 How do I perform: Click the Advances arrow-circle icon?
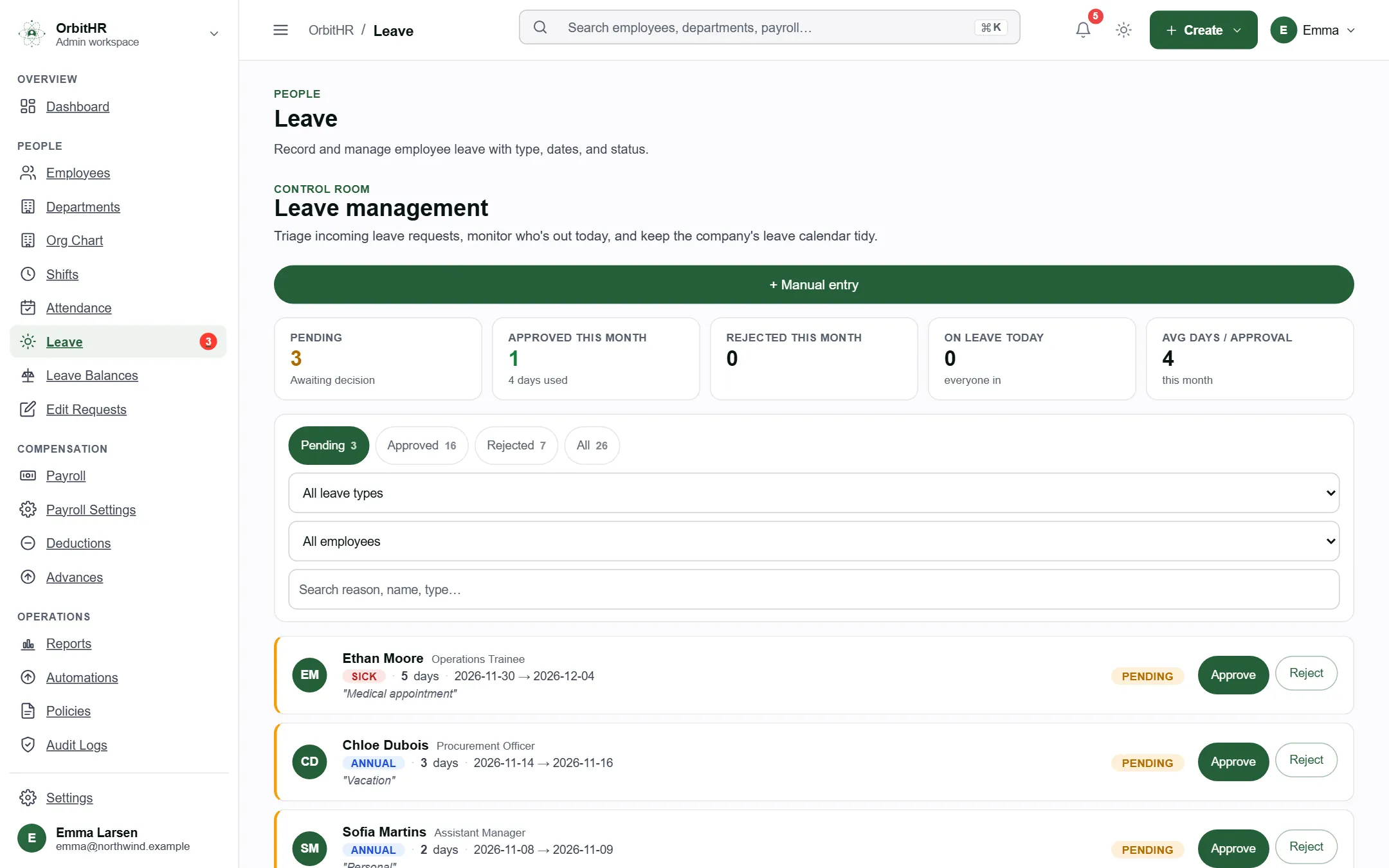pyautogui.click(x=28, y=577)
